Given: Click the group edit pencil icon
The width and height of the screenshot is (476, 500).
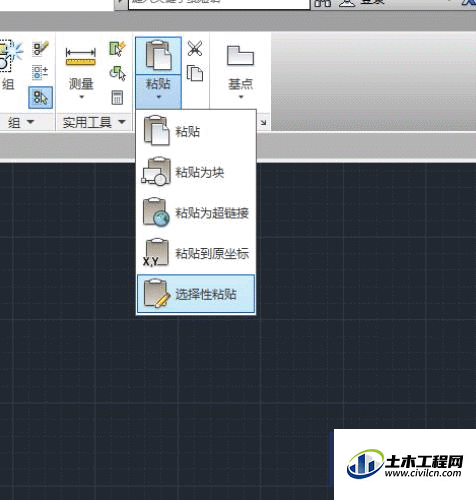Looking at the screenshot, I should point(41,49).
